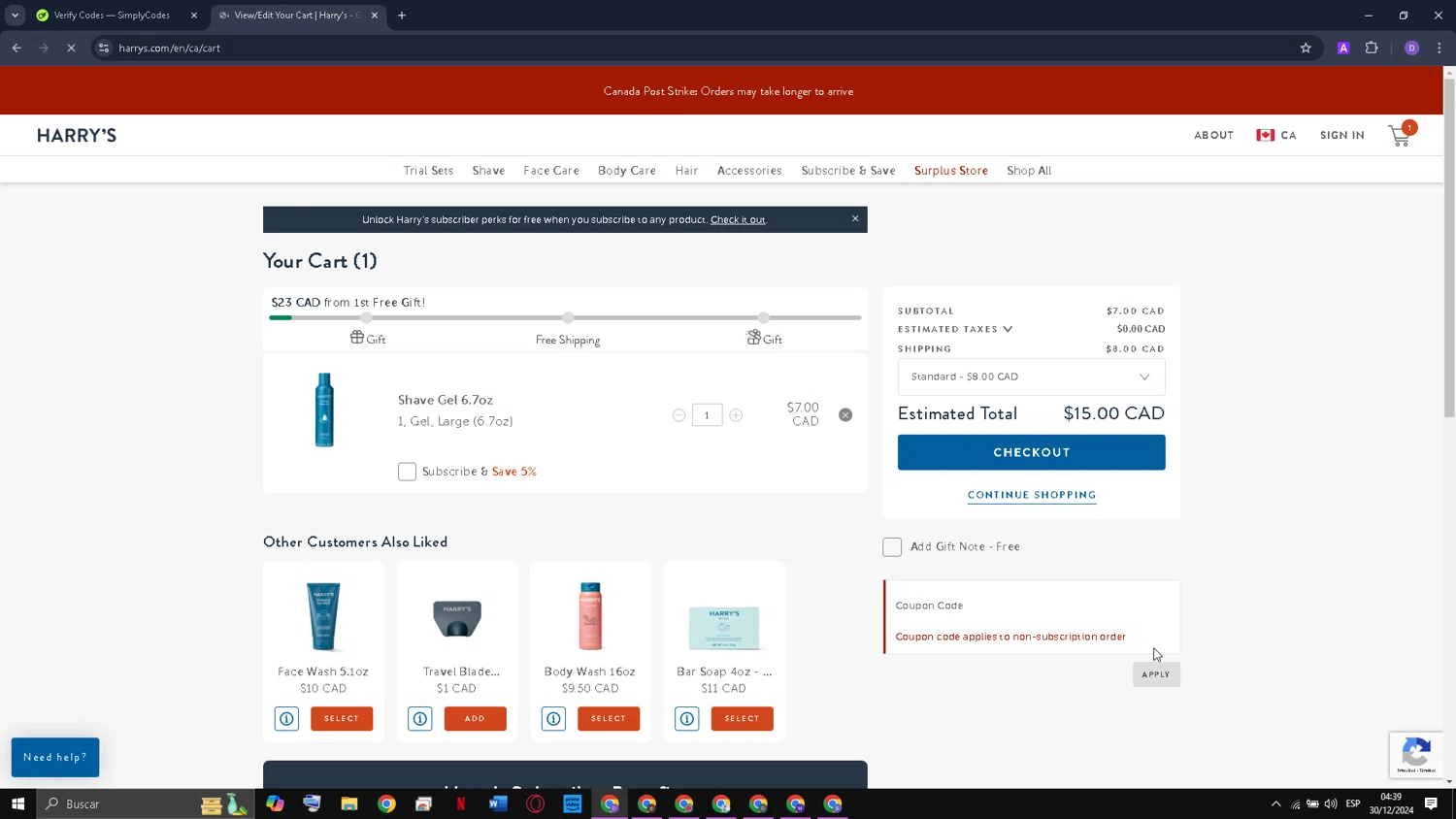Switch to Verify Codes SimplyCodes tab
Viewport: 1456px width, 819px height.
(115, 16)
